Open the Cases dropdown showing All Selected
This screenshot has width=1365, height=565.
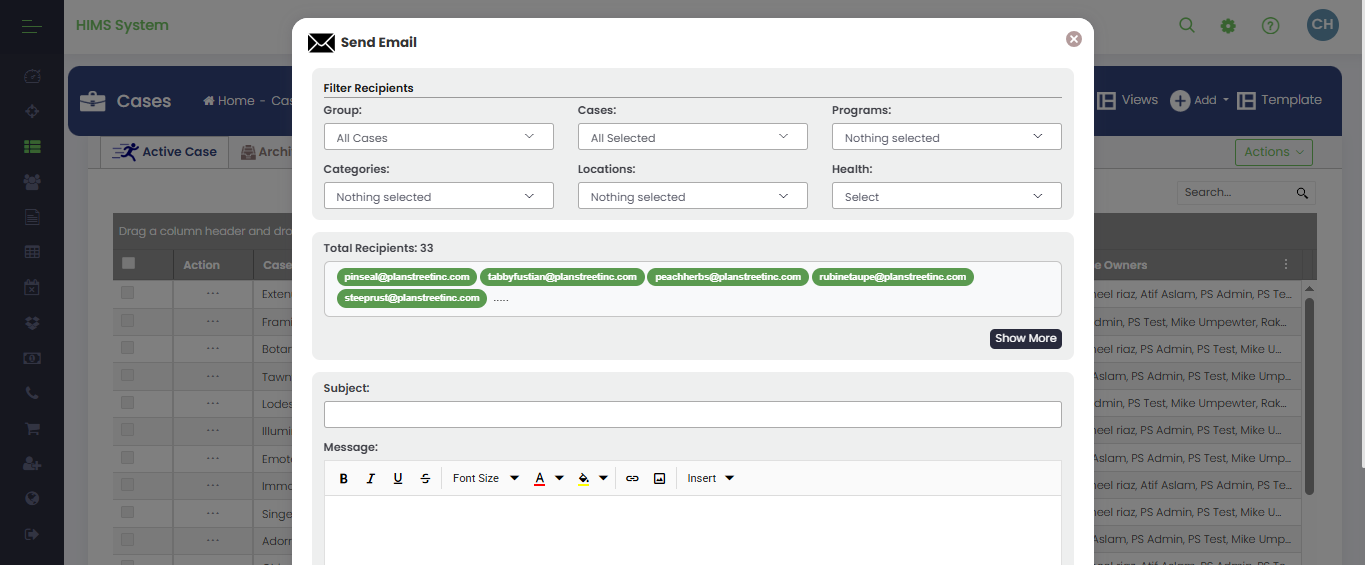(x=692, y=137)
